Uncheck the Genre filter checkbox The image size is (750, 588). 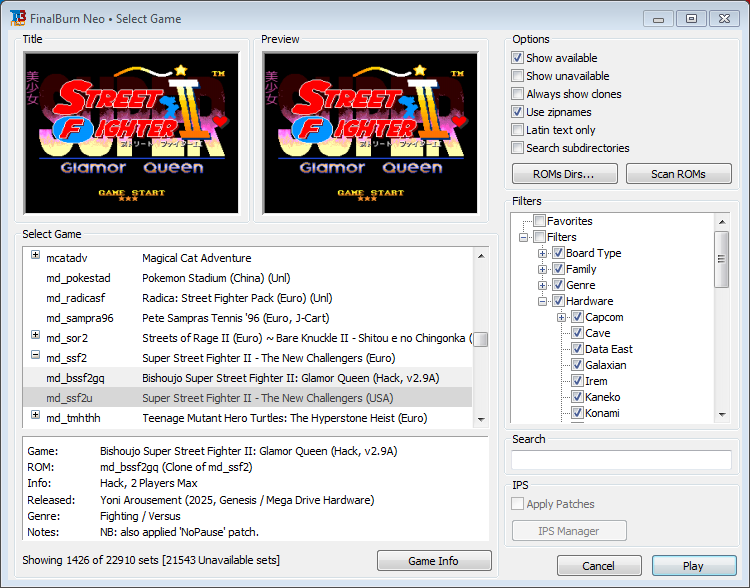tap(558, 285)
